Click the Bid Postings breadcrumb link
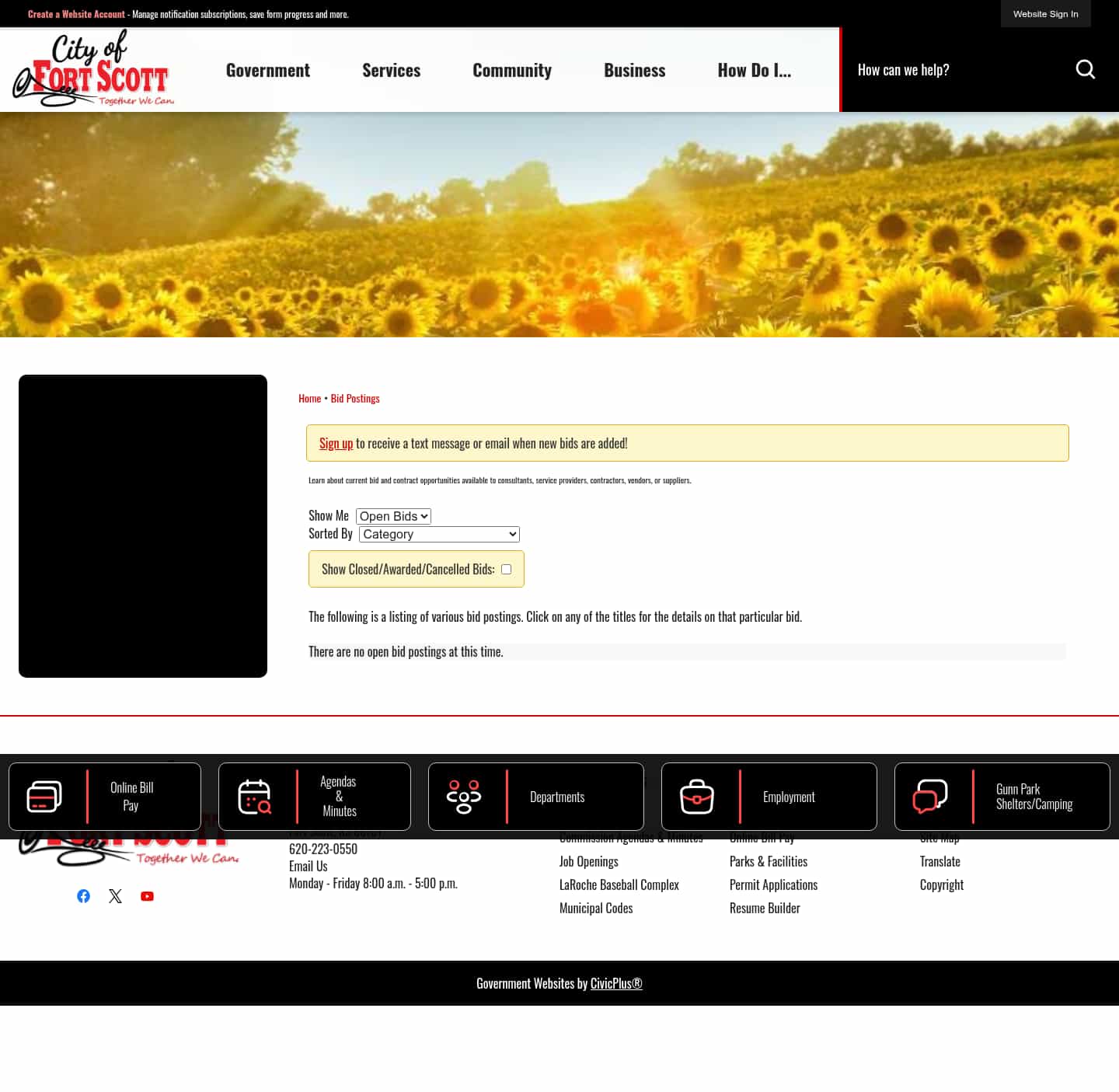 click(x=355, y=398)
